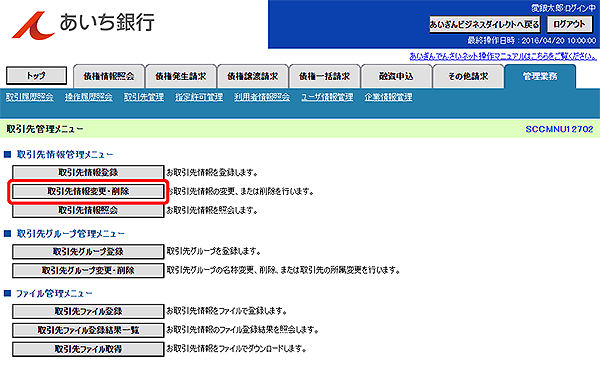Switch to 融資申込 tab
Viewport: 600px width, 369px height.
[396, 77]
